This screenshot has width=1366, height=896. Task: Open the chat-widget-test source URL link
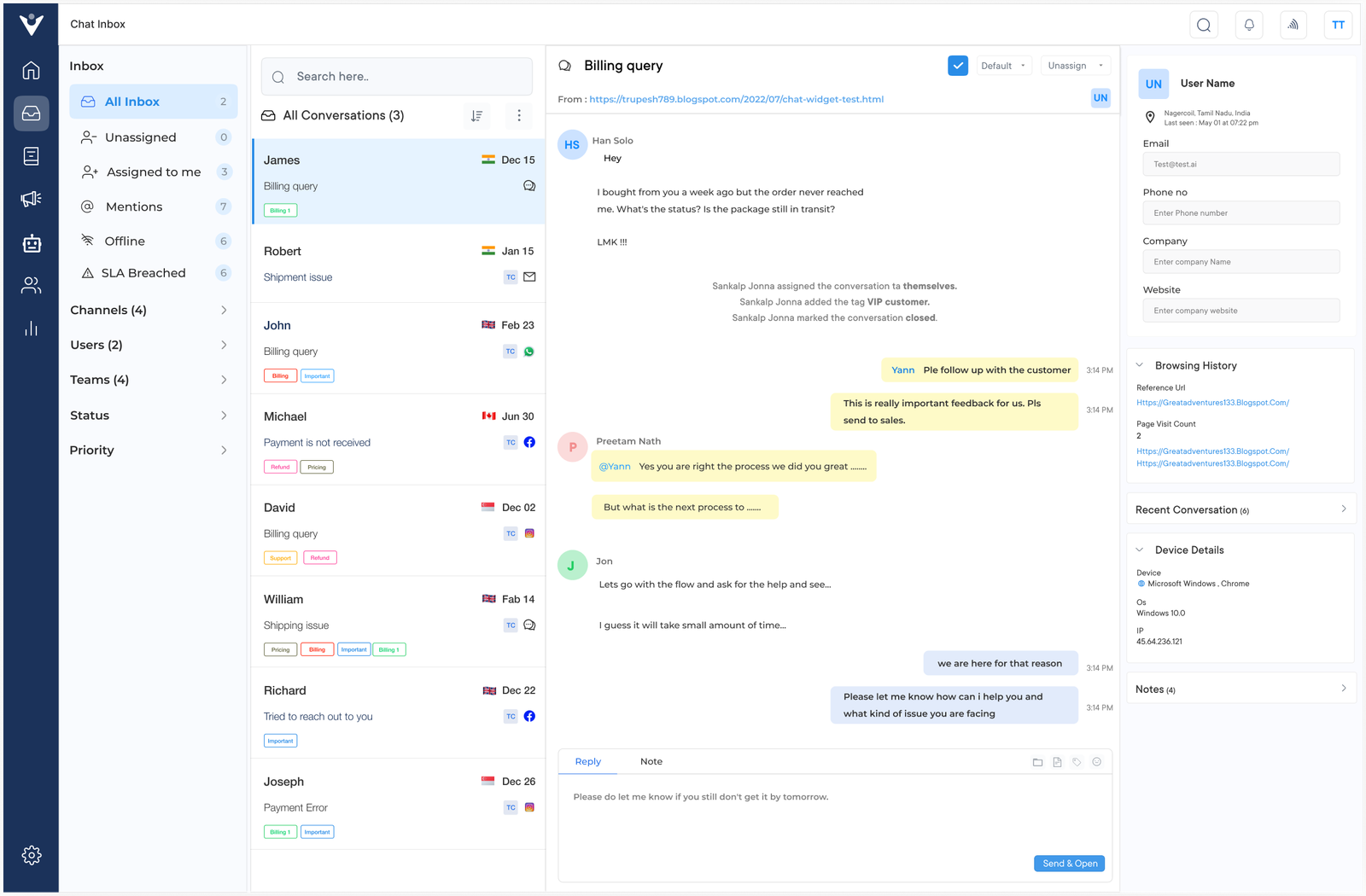736,99
